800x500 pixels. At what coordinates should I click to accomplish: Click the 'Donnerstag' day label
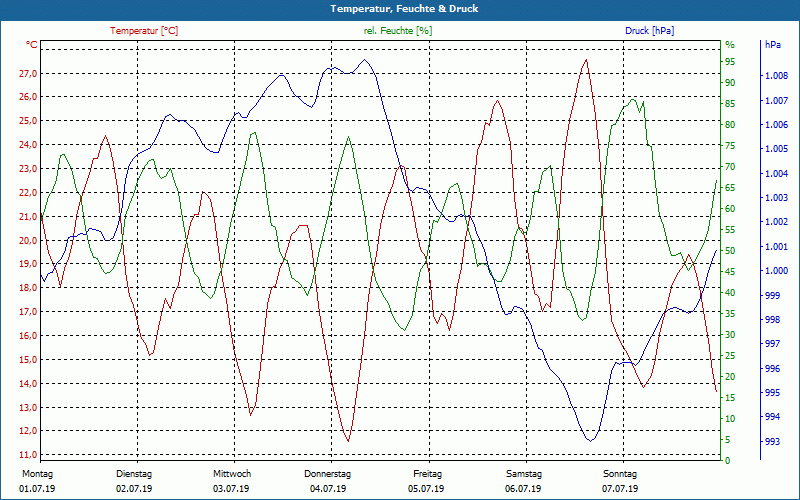point(328,474)
